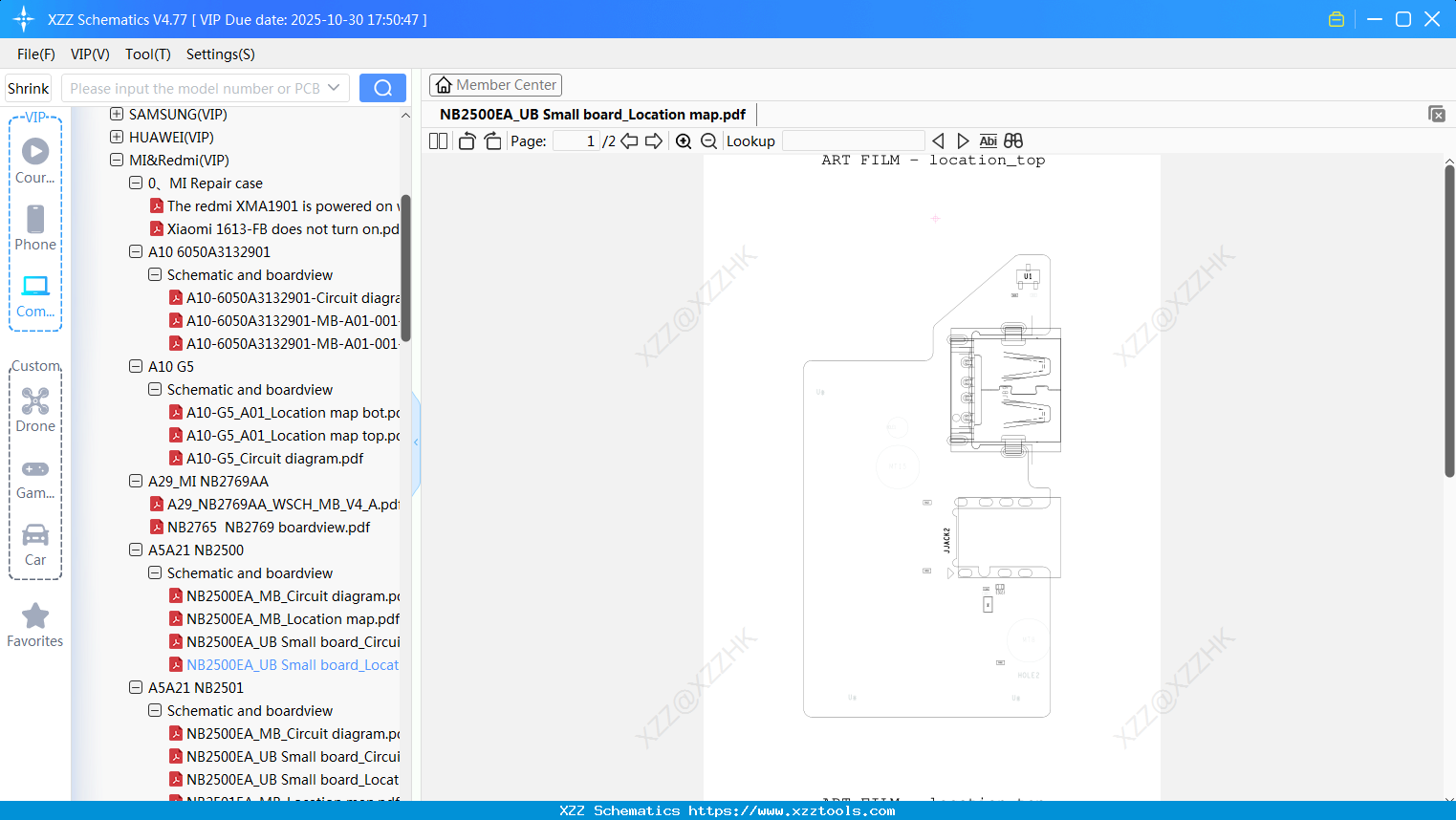Open the model number dropdown arrow
The image size is (1456, 820).
point(334,88)
